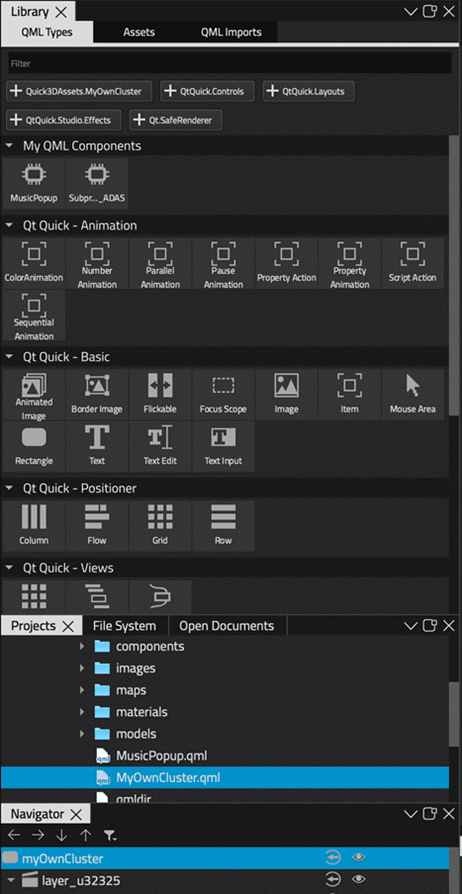Screen dimensions: 462x894
Task: Select the Border Image item
Action: click(97, 395)
